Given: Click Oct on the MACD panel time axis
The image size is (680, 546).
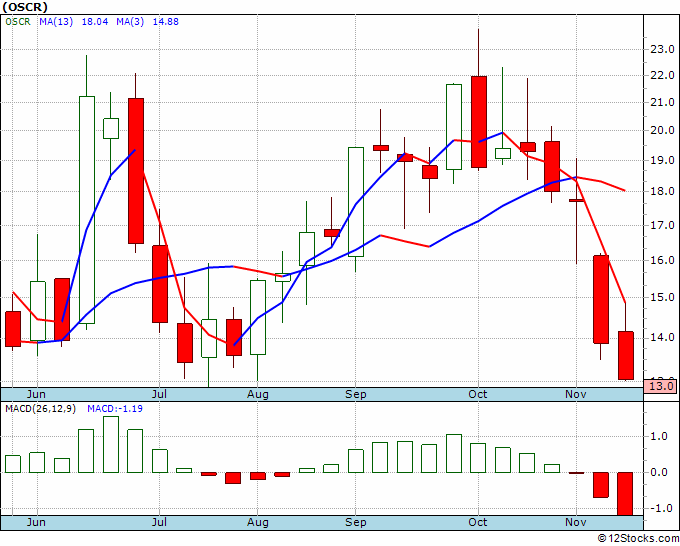Looking at the screenshot, I should [x=478, y=522].
